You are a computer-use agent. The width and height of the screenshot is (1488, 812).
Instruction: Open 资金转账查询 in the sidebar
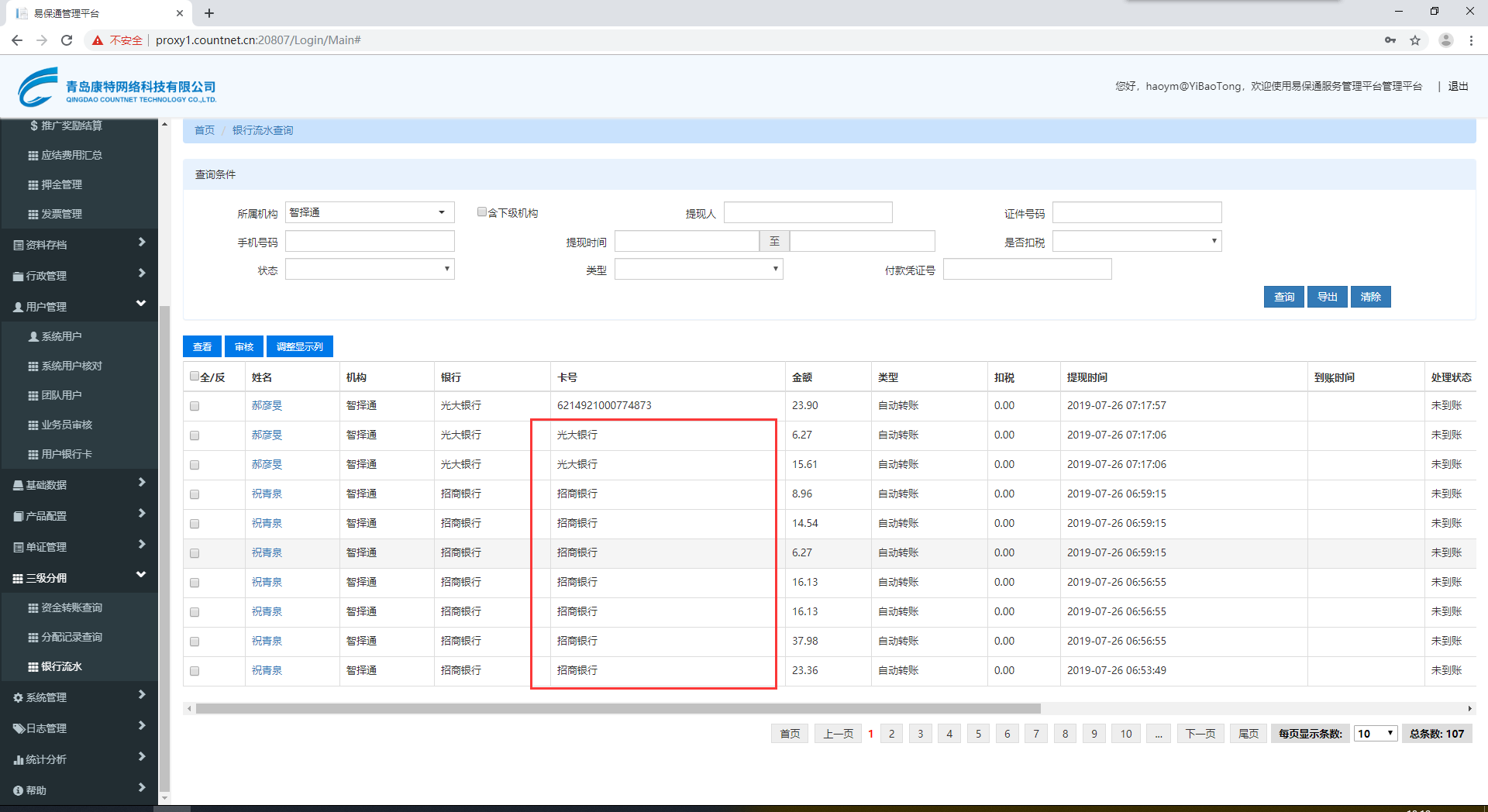(71, 607)
